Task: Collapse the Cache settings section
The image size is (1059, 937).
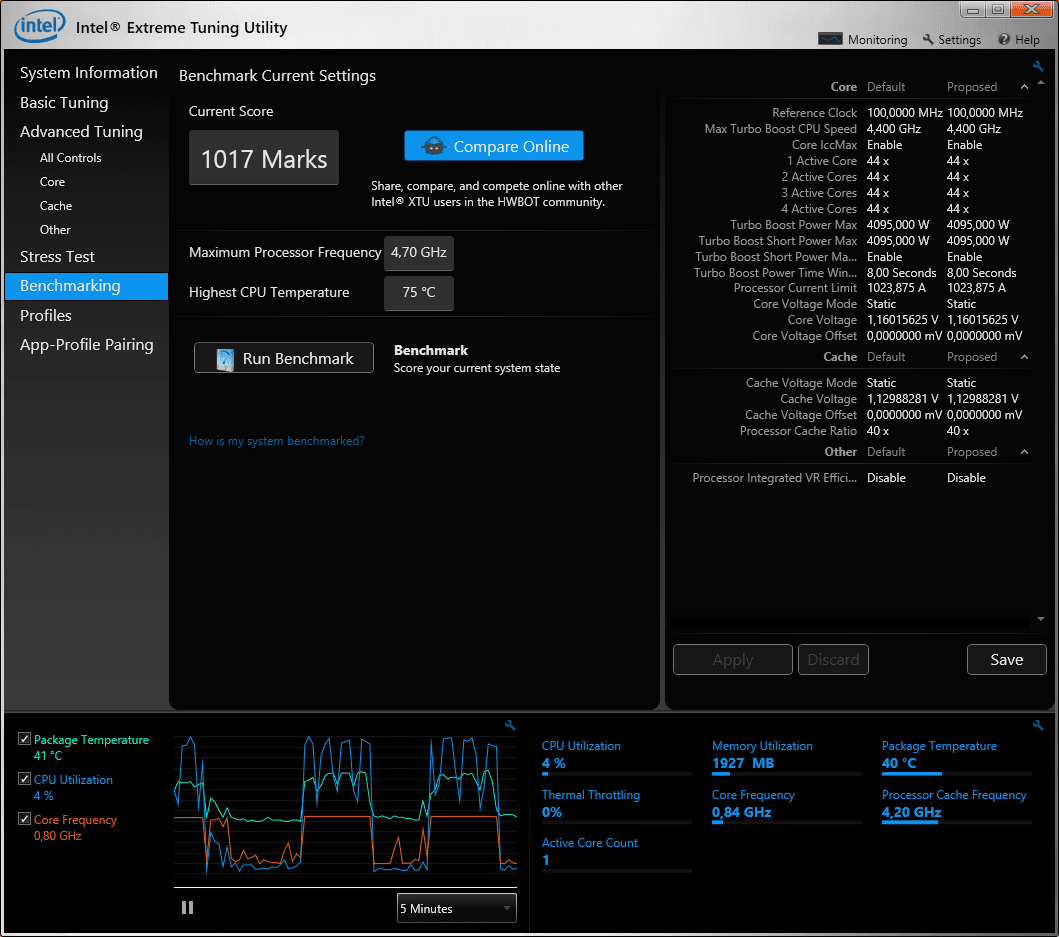Action: point(1024,357)
